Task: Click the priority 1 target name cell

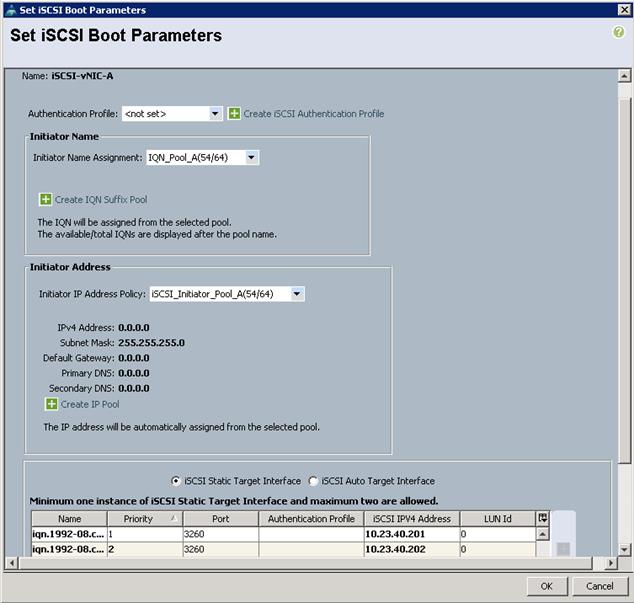Action: coord(69,534)
